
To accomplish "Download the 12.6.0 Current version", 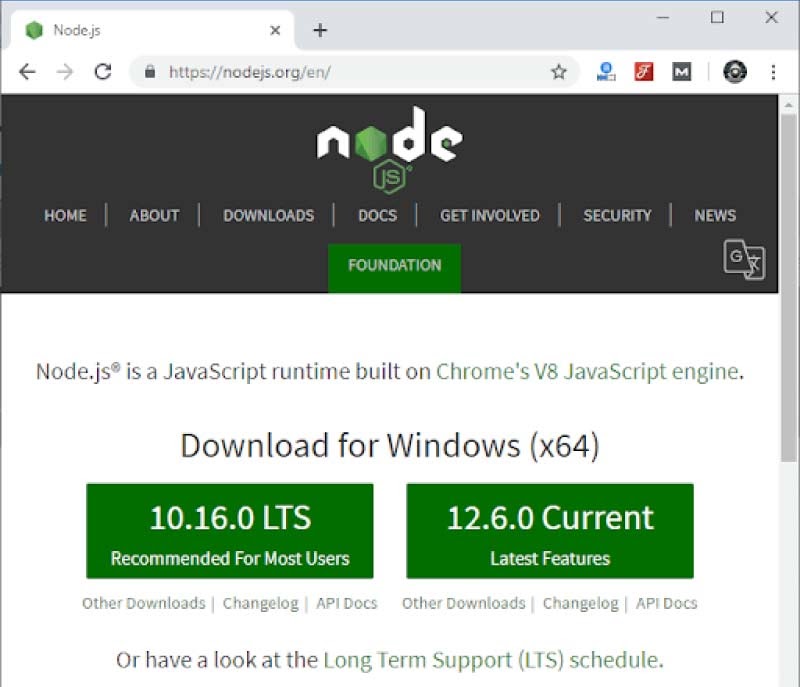I will coord(550,531).
